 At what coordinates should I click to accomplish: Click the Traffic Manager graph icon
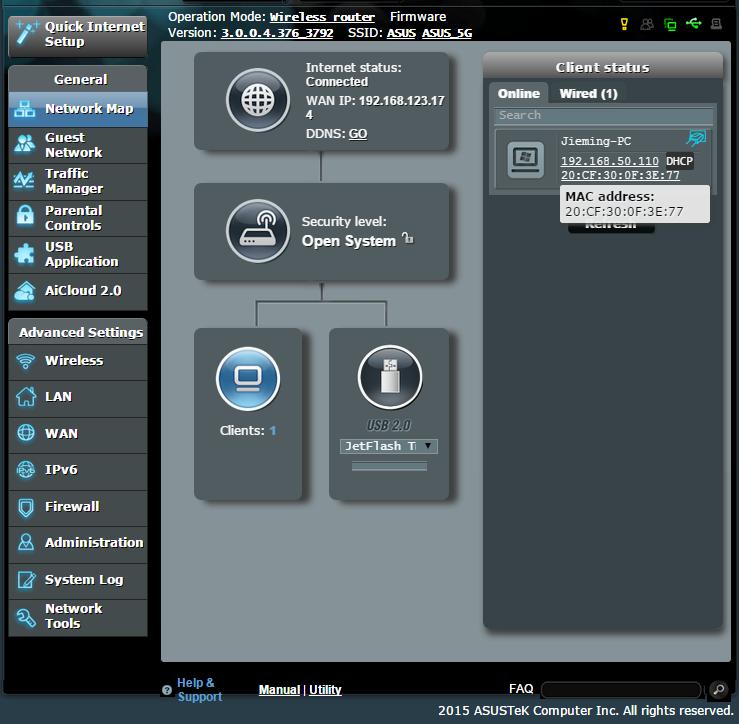point(24,180)
